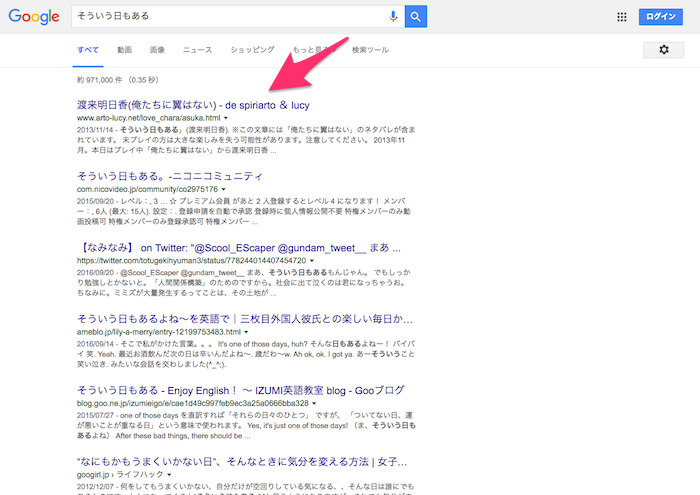Image resolution: width=700 pixels, height=495 pixels.
Task: Click the ログイン sign-in button
Action: 661,17
